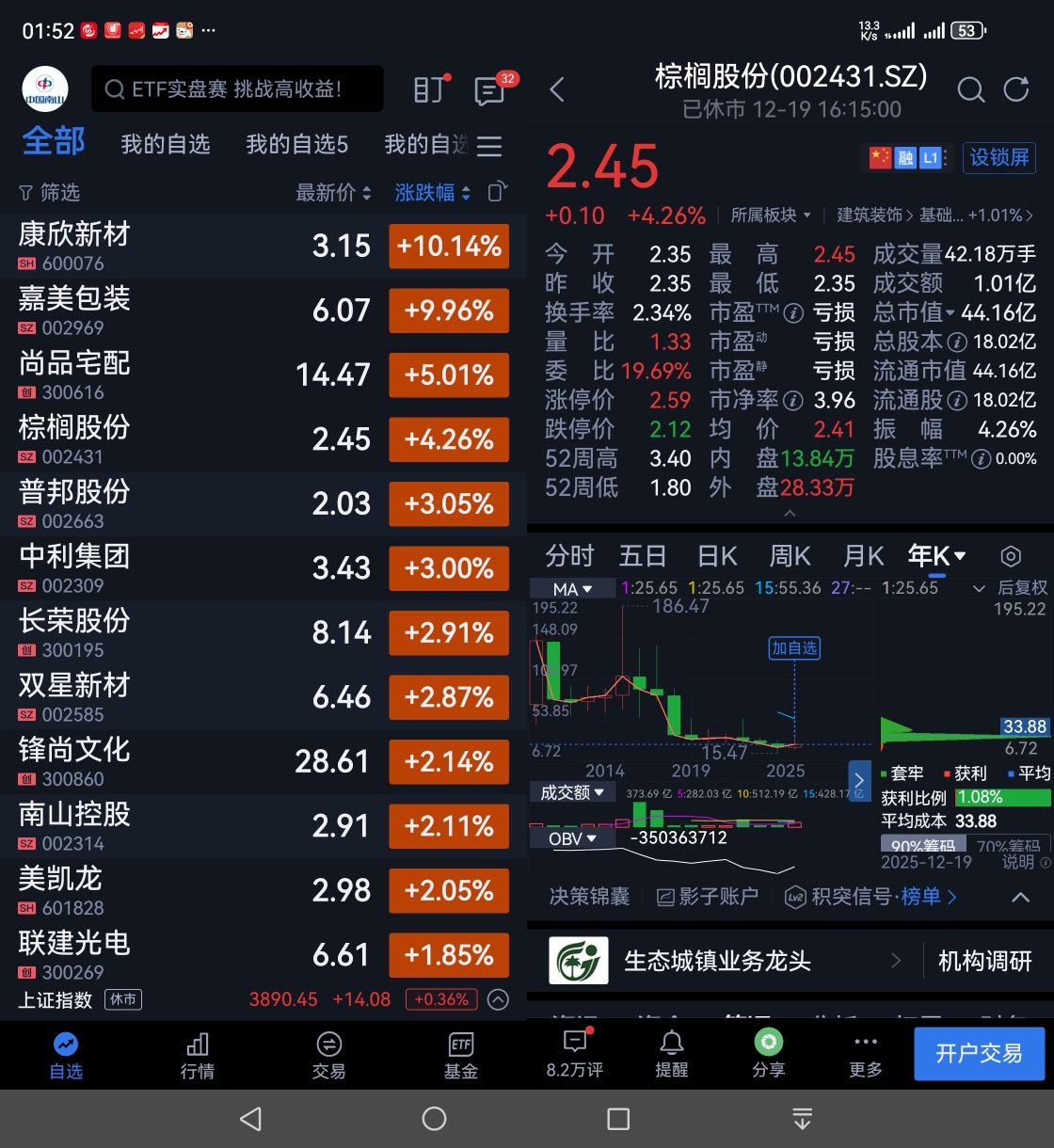This screenshot has height=1148, width=1054.
Task: Switch to the 日K chart tab
Action: click(x=717, y=556)
